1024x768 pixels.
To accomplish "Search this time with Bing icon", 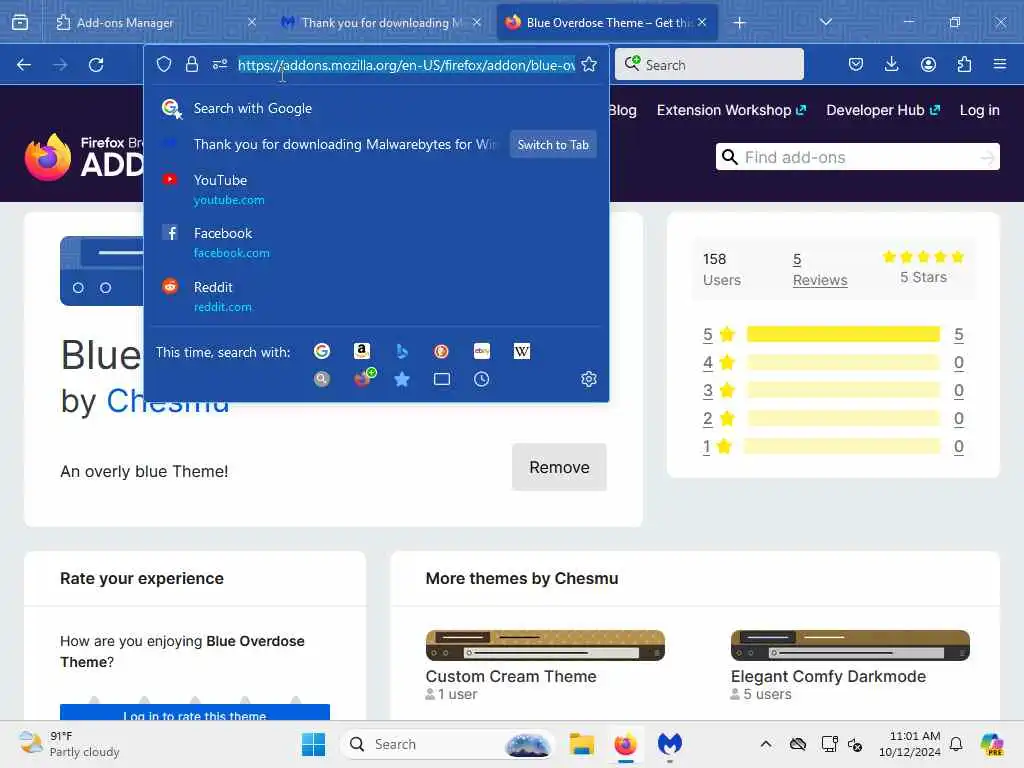I will click(402, 351).
